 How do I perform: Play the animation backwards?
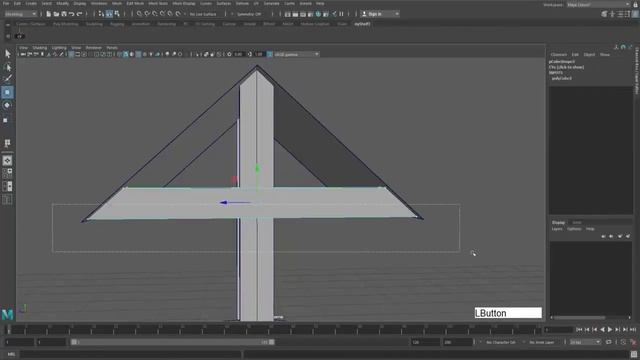[x=602, y=329]
